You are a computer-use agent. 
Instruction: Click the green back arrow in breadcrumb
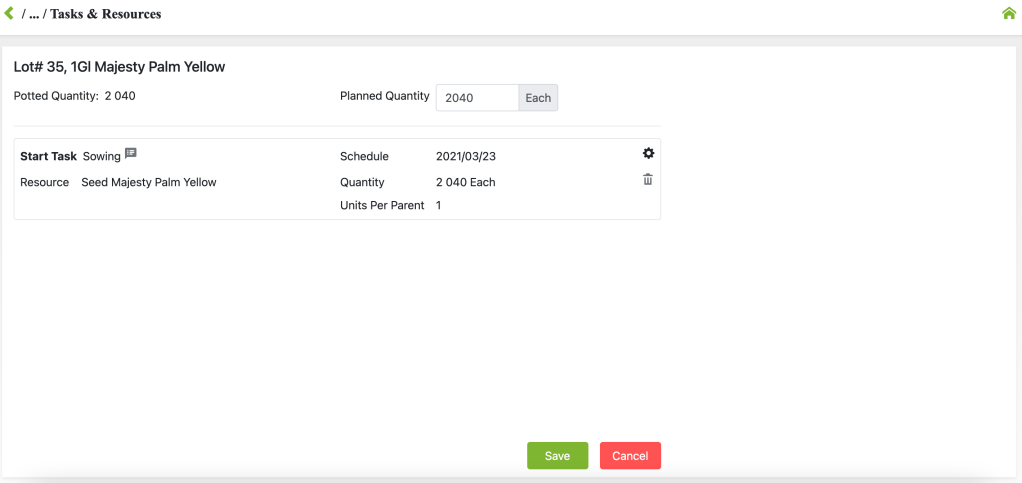(x=9, y=14)
